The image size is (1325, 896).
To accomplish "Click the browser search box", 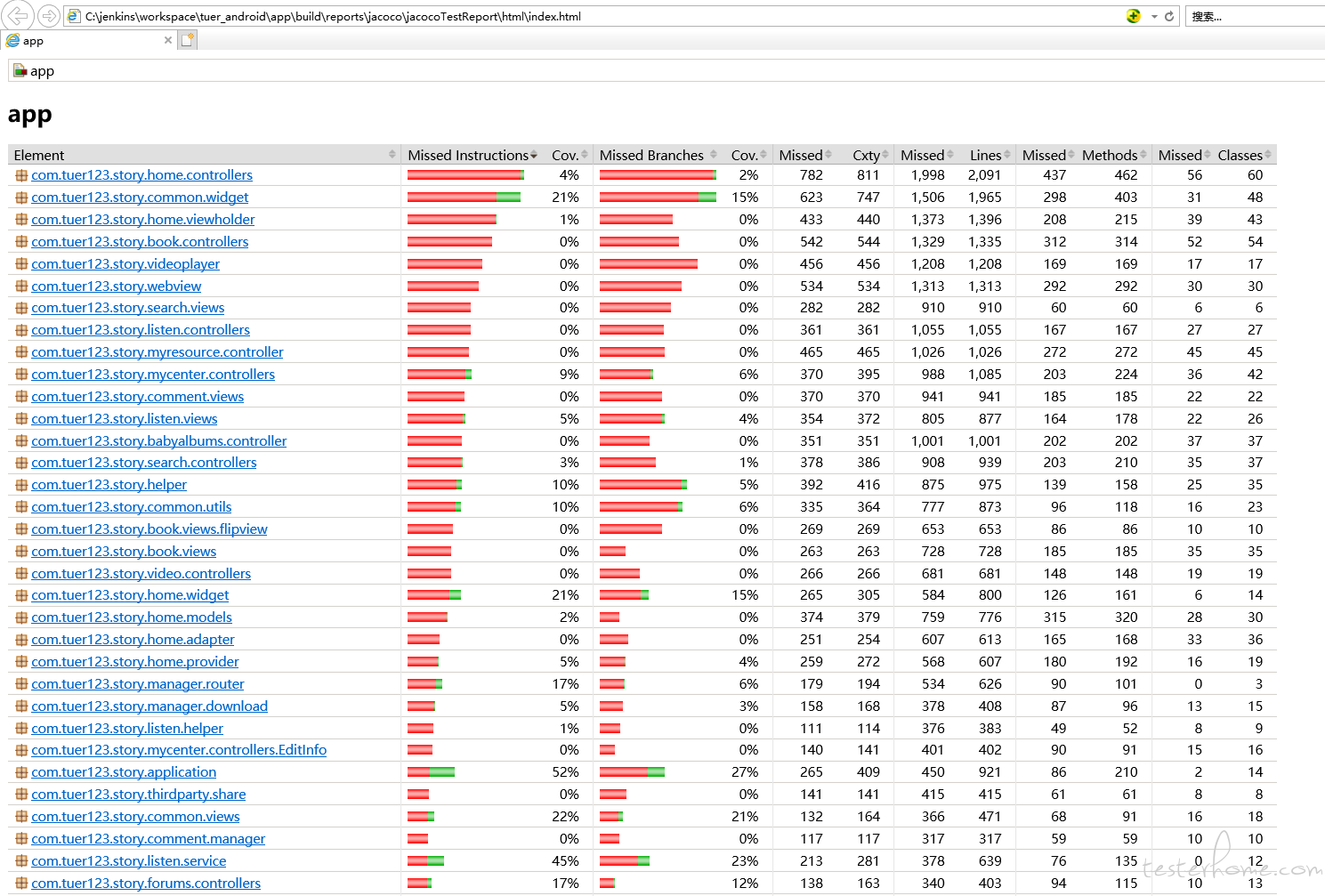I will (x=1256, y=16).
